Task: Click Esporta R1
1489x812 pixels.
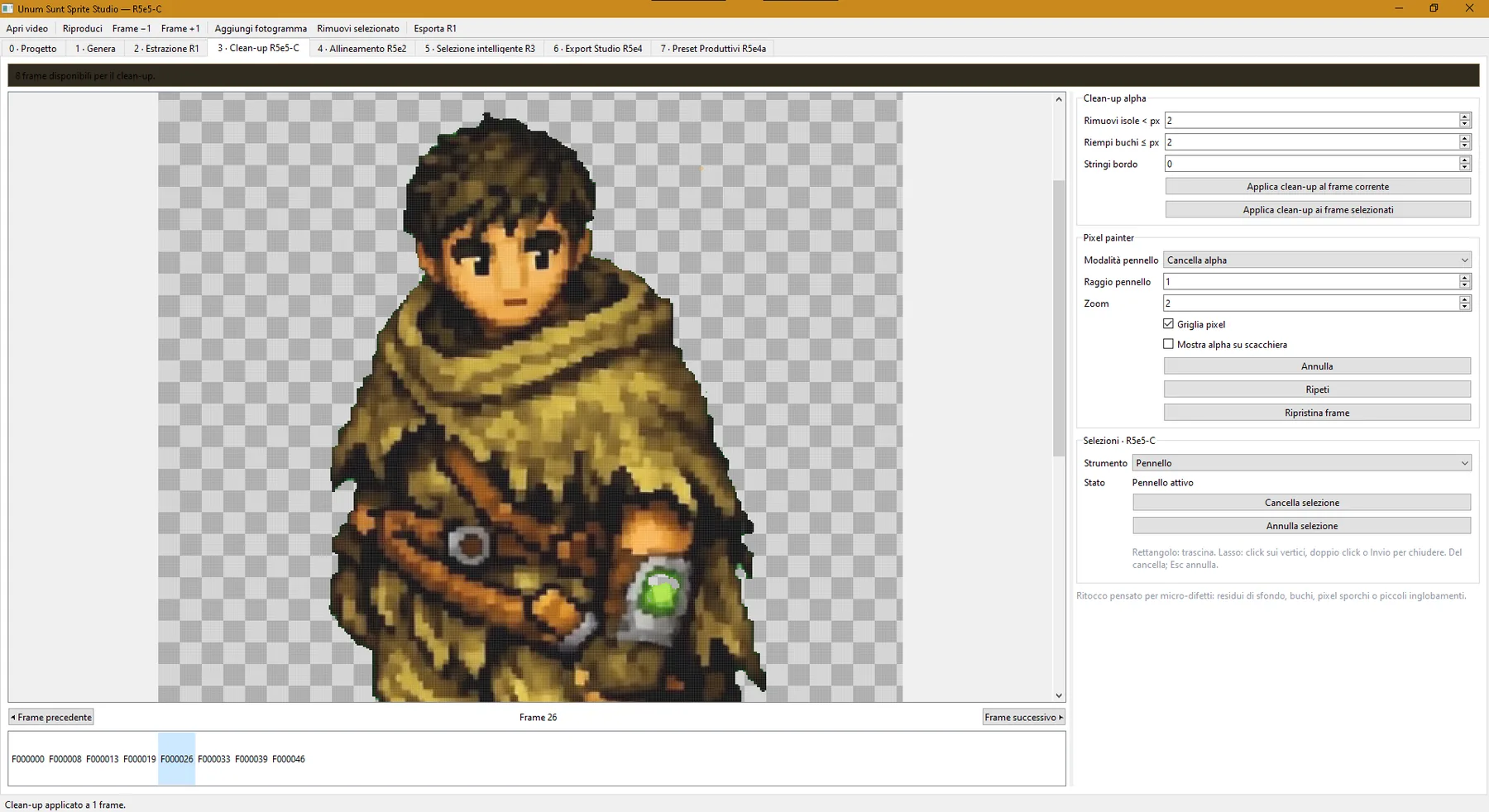Action: pos(435,28)
